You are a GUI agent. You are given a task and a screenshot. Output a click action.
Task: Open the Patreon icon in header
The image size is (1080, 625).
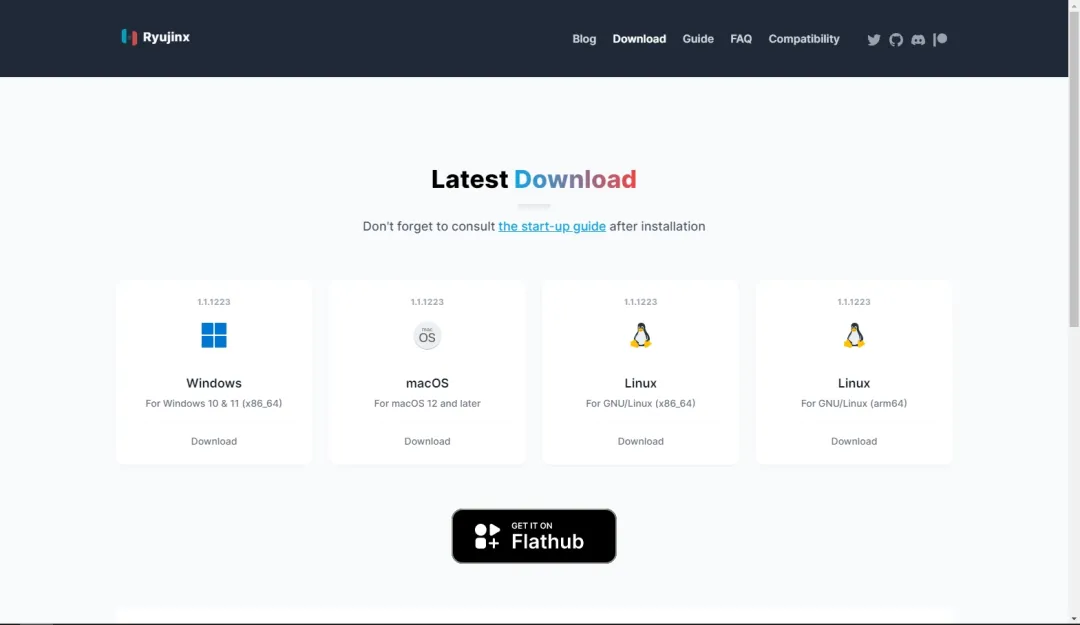tap(940, 39)
